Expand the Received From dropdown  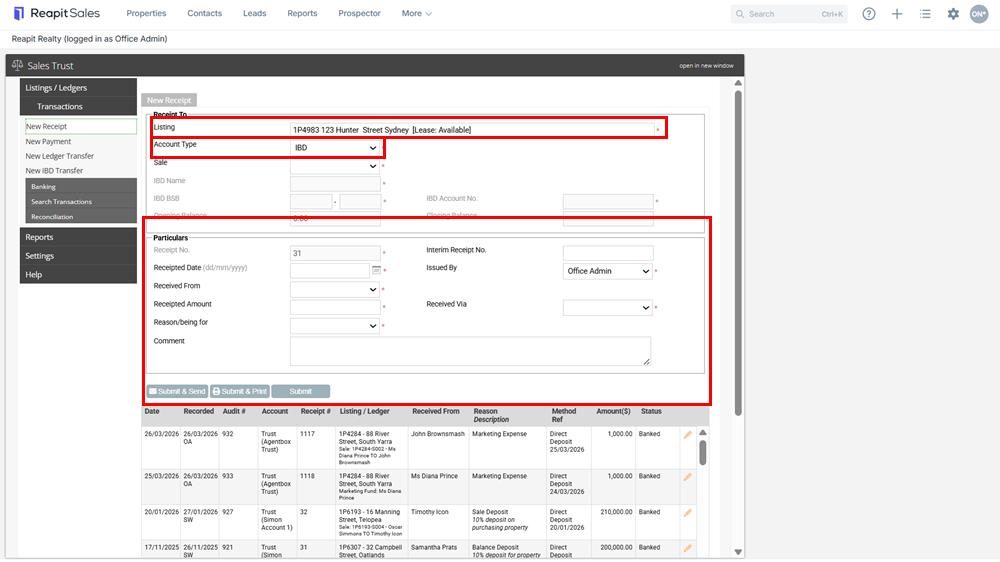click(x=335, y=289)
